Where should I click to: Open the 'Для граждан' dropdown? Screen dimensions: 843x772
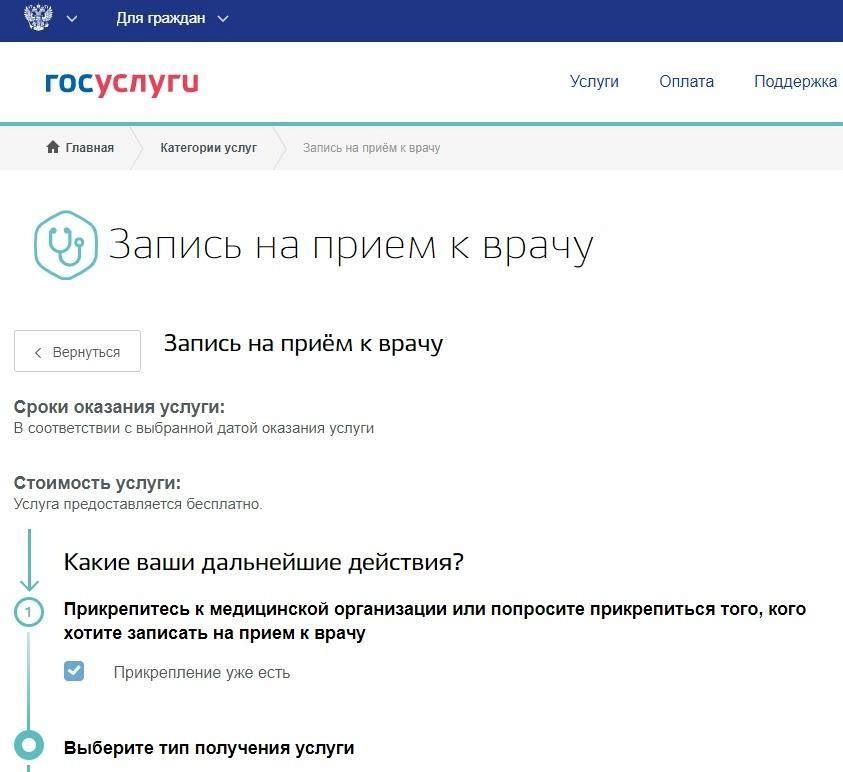click(x=172, y=18)
